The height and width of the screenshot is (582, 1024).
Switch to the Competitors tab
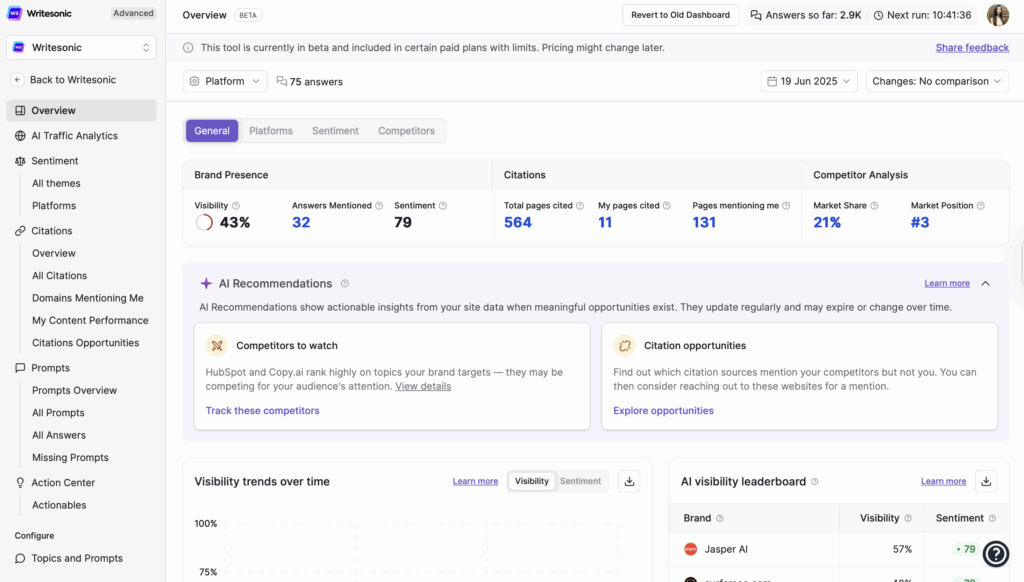point(406,131)
